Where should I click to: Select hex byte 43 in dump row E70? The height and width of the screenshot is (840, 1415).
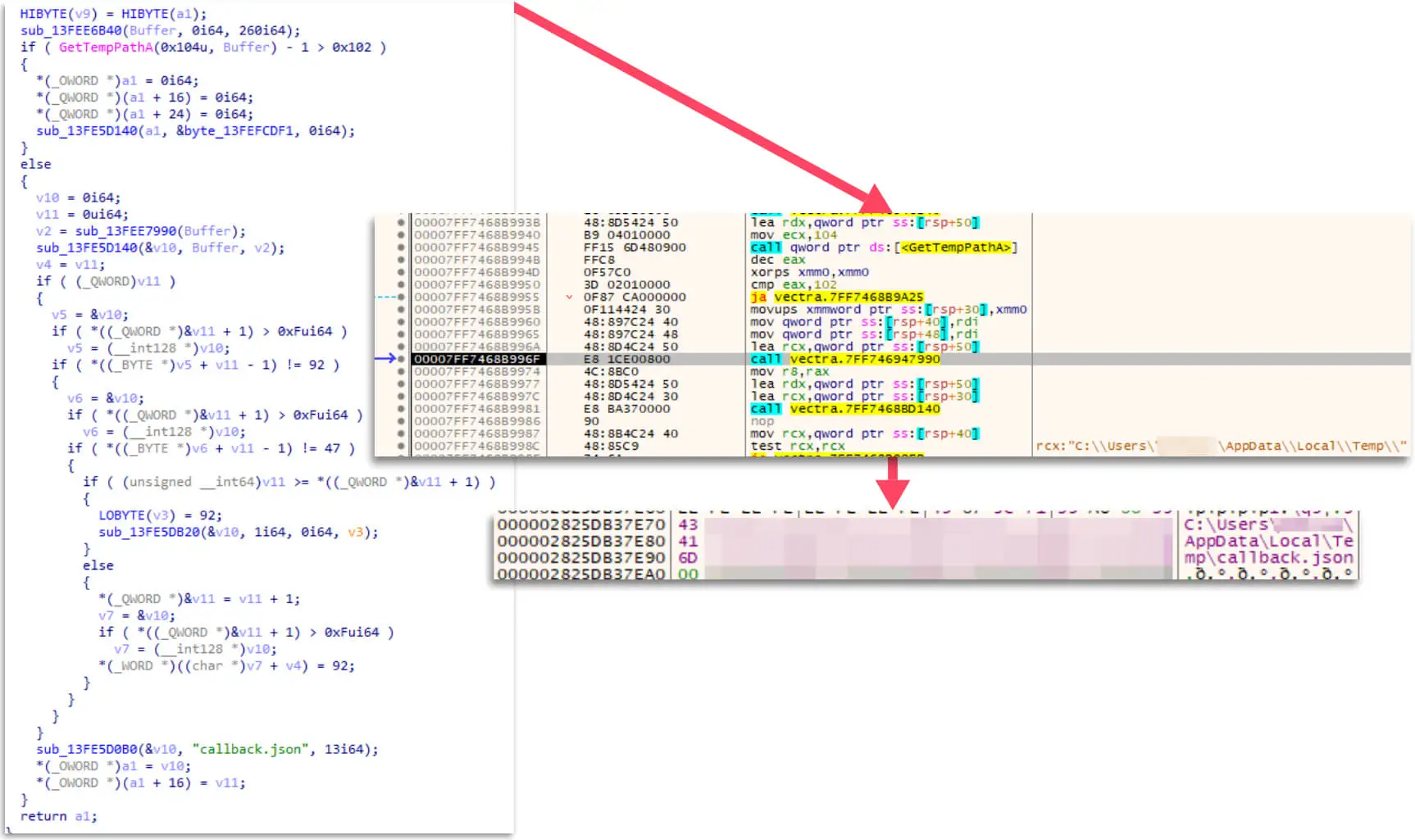688,524
